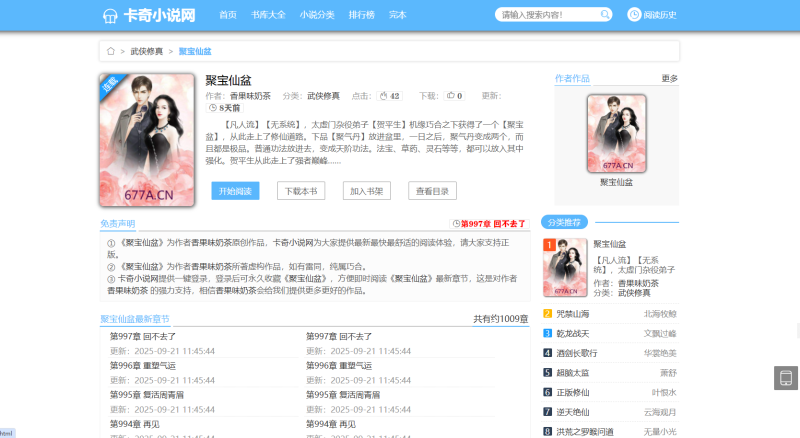The image size is (800, 438).
Task: Click the 点击 count 42 badge
Action: (x=390, y=95)
